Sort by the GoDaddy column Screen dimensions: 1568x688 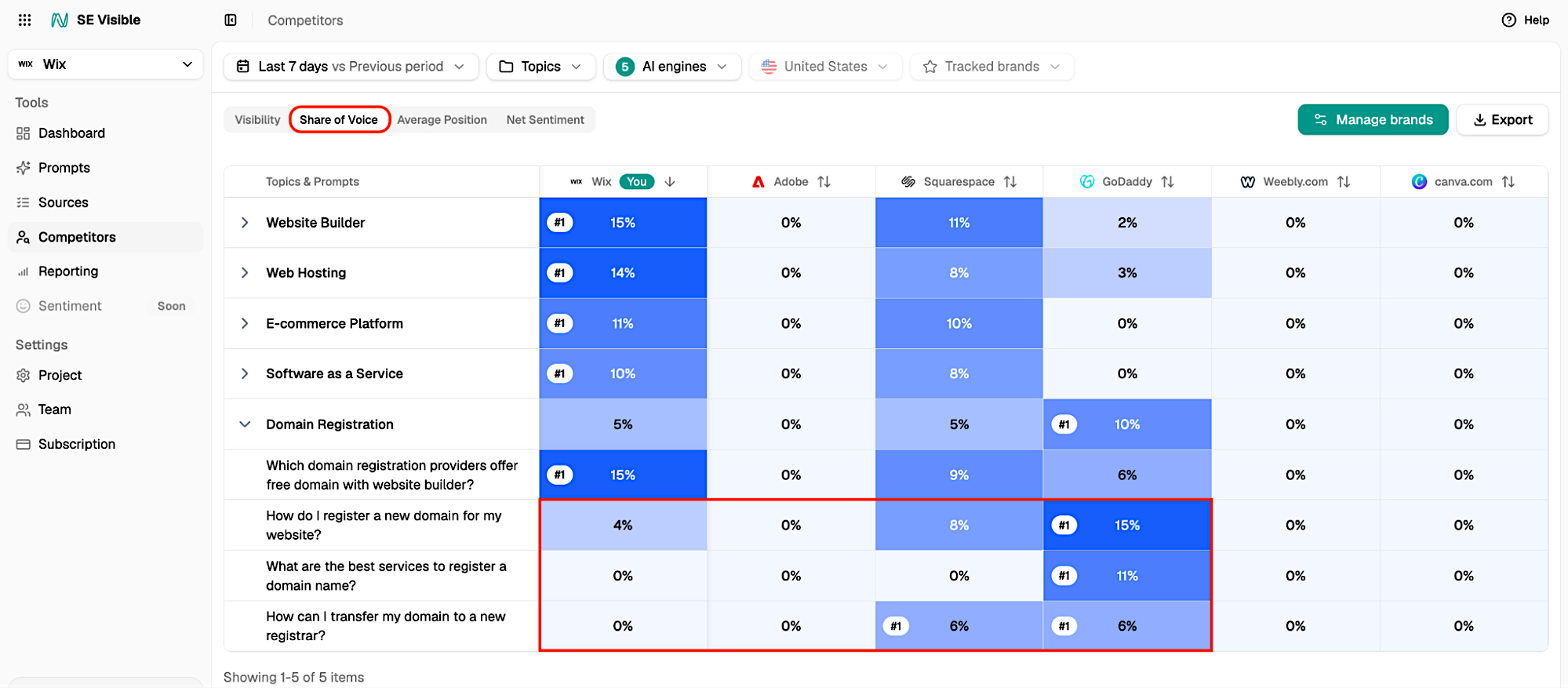[1168, 182]
